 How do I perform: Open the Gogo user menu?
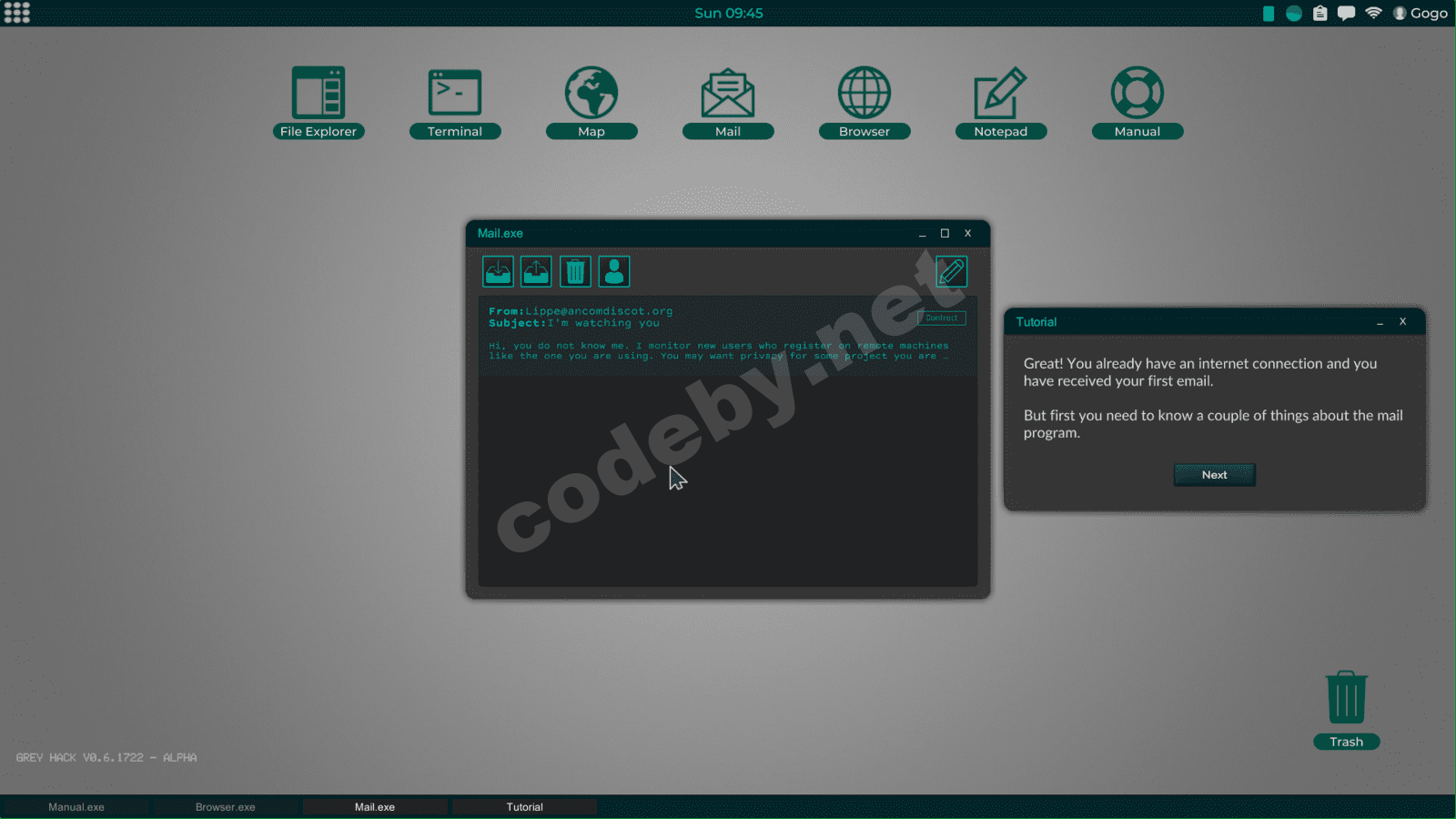point(1421,13)
